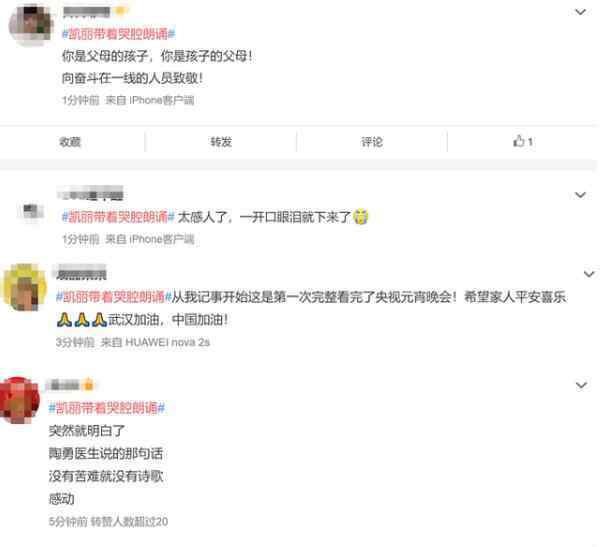
Task: Open the second poster's small gray avatar
Action: pyautogui.click(x=32, y=211)
